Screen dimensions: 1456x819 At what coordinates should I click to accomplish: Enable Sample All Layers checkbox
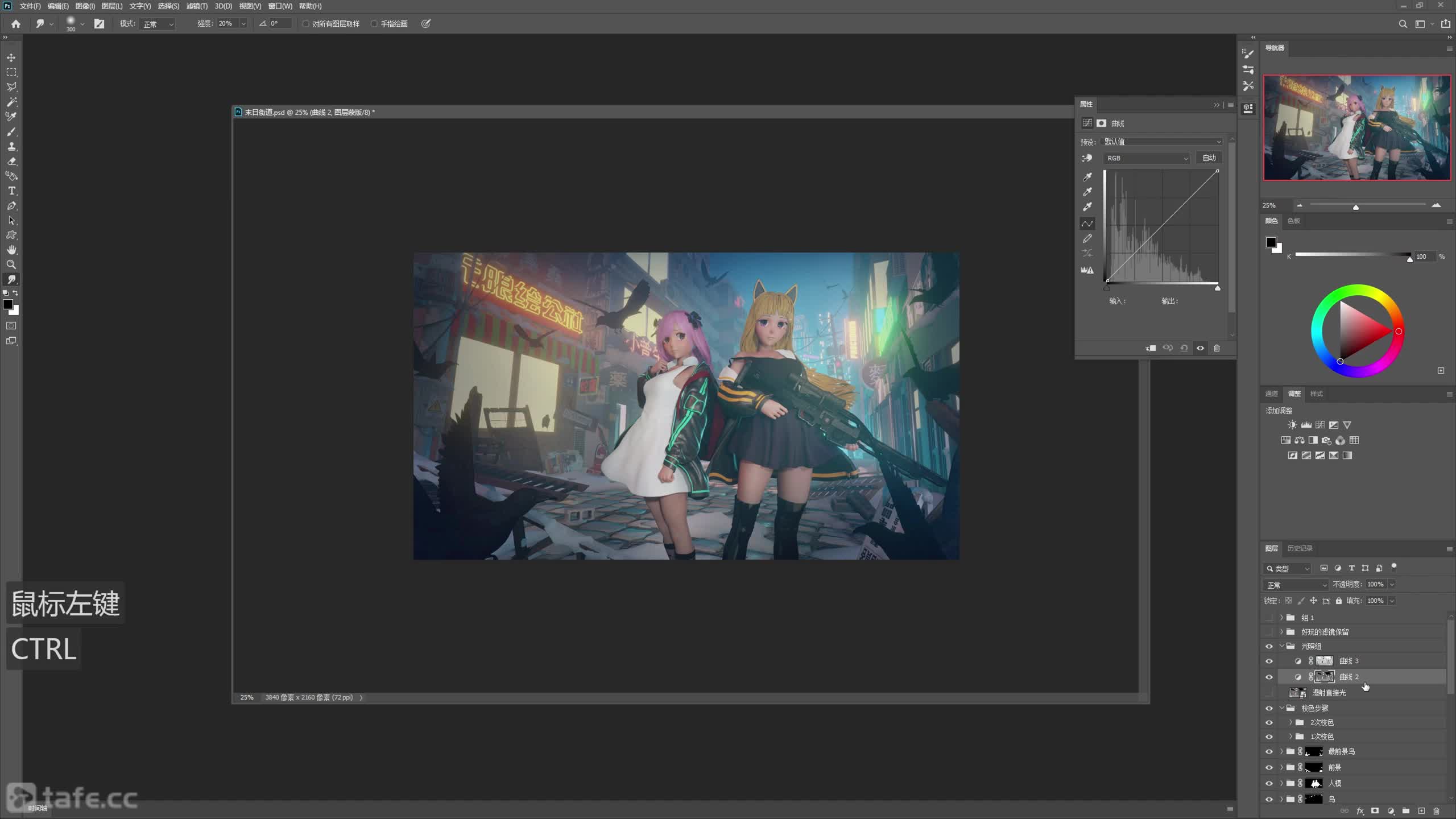click(x=306, y=24)
